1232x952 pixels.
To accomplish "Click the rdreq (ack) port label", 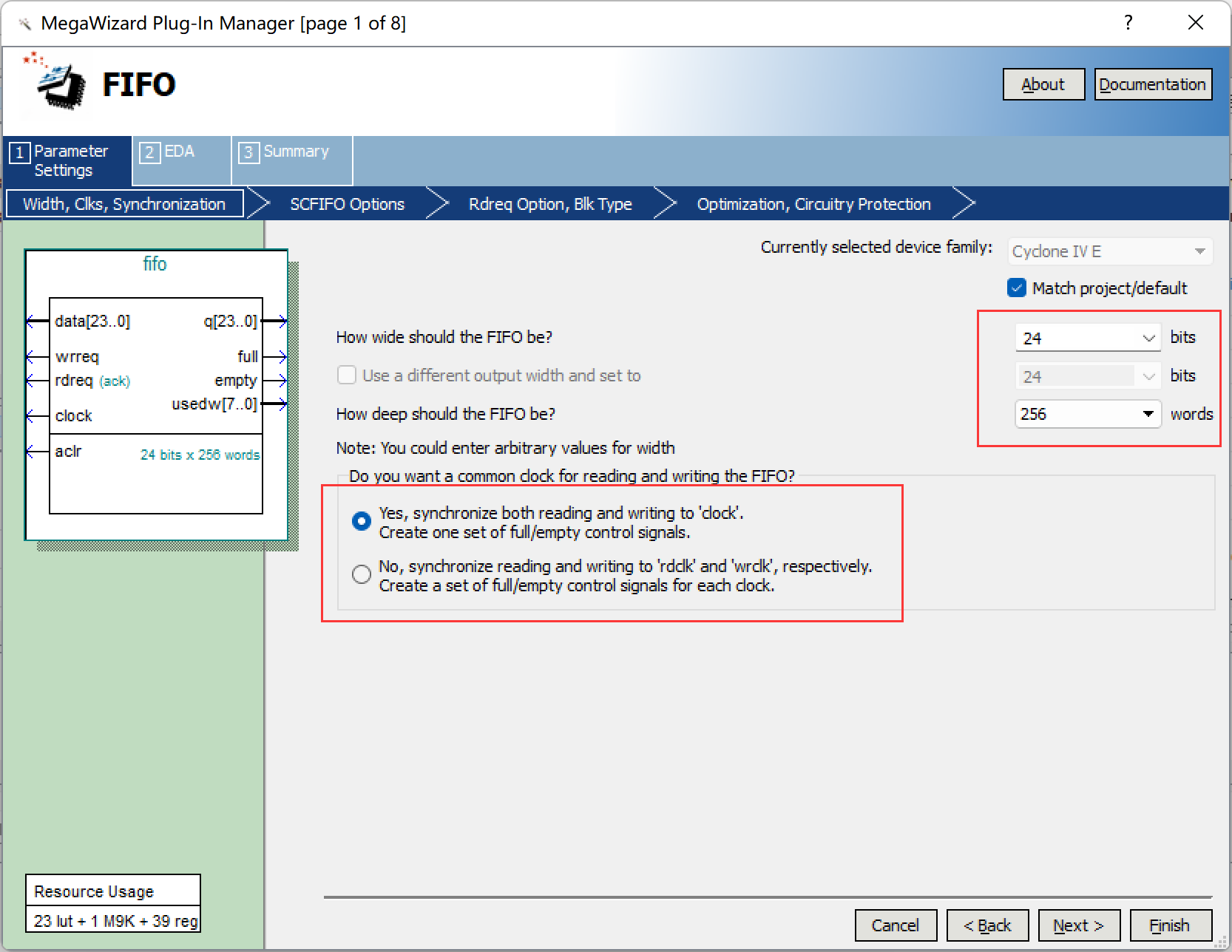I will pyautogui.click(x=92, y=381).
